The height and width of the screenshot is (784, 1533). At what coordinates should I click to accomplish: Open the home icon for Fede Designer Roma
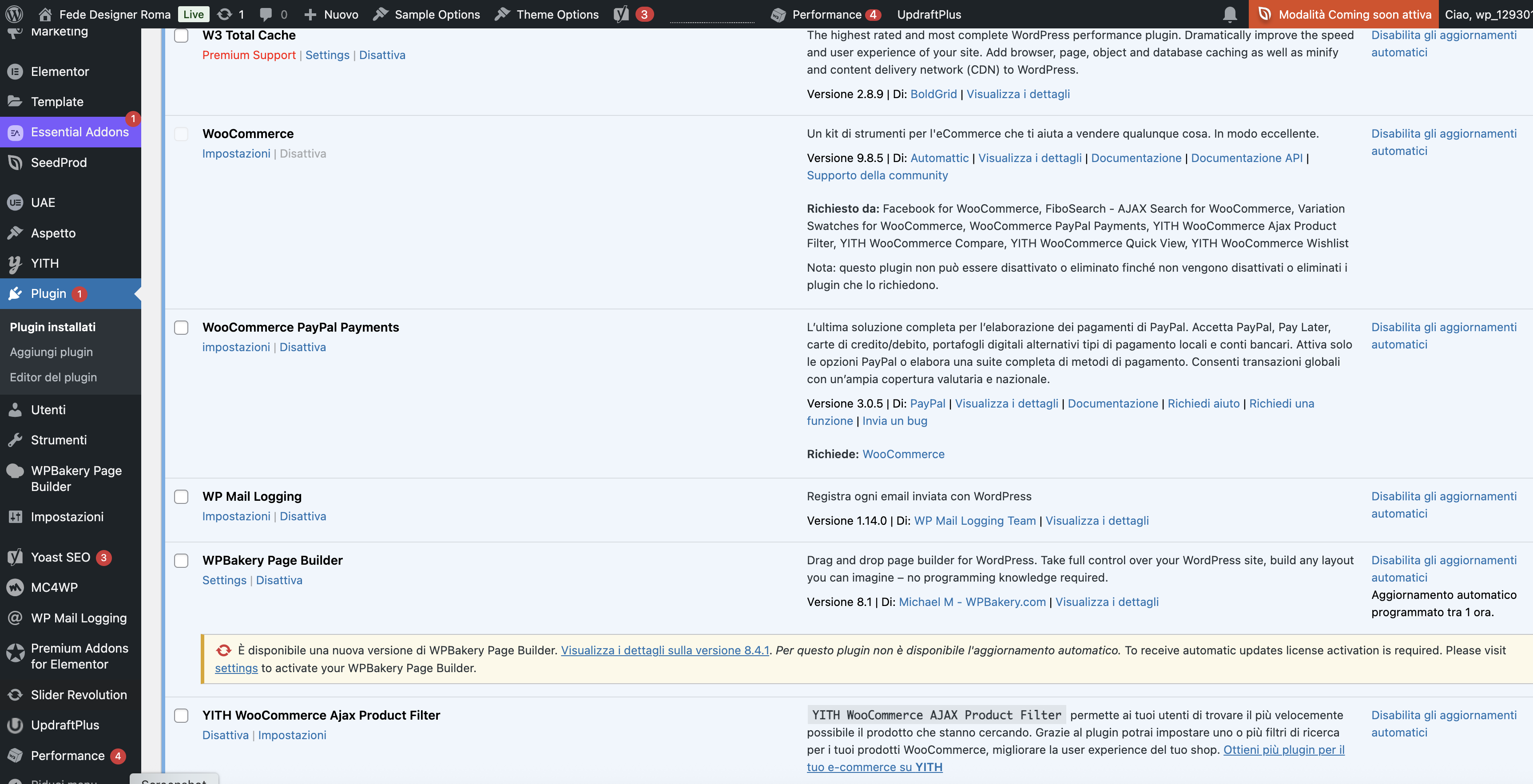(x=45, y=14)
